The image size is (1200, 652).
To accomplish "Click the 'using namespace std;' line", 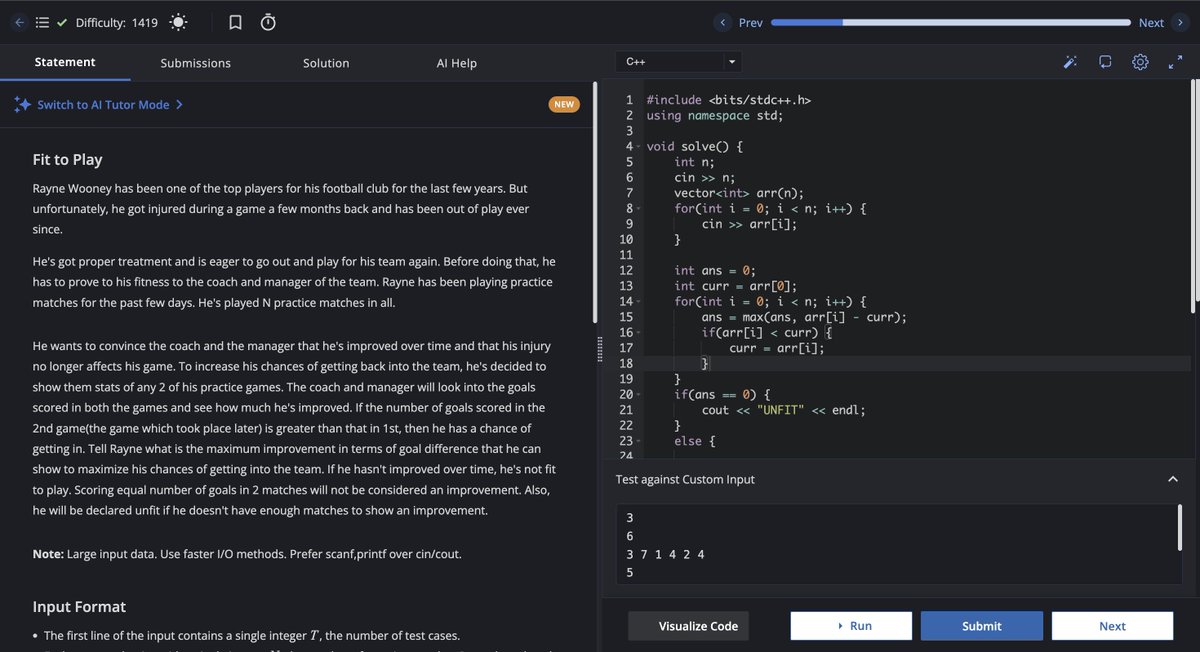I will [x=715, y=116].
